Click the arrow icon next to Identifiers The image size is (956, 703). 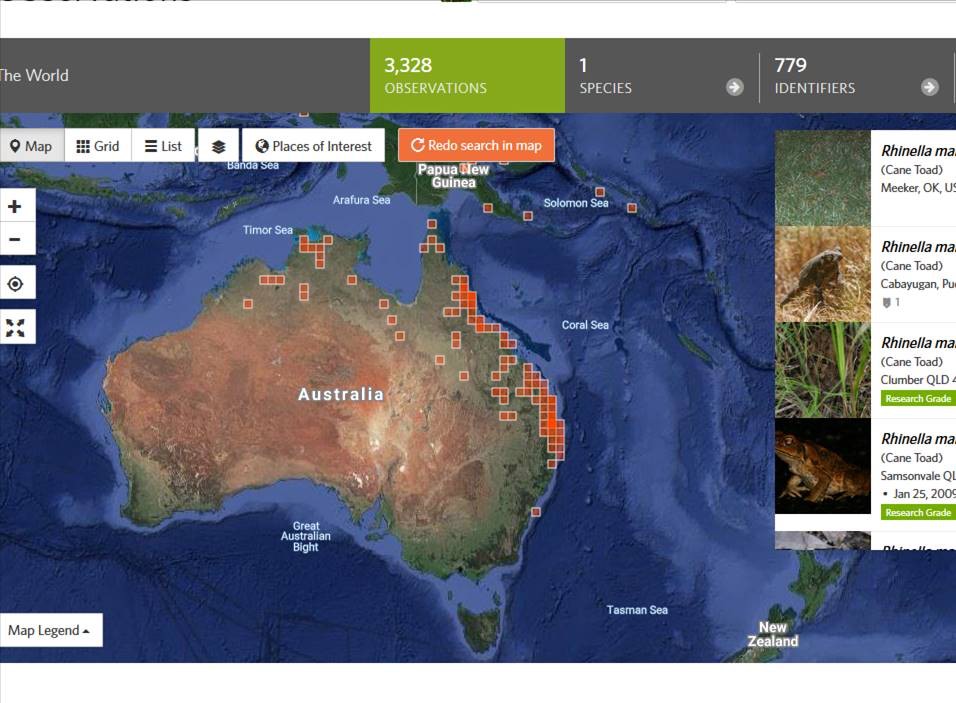930,87
